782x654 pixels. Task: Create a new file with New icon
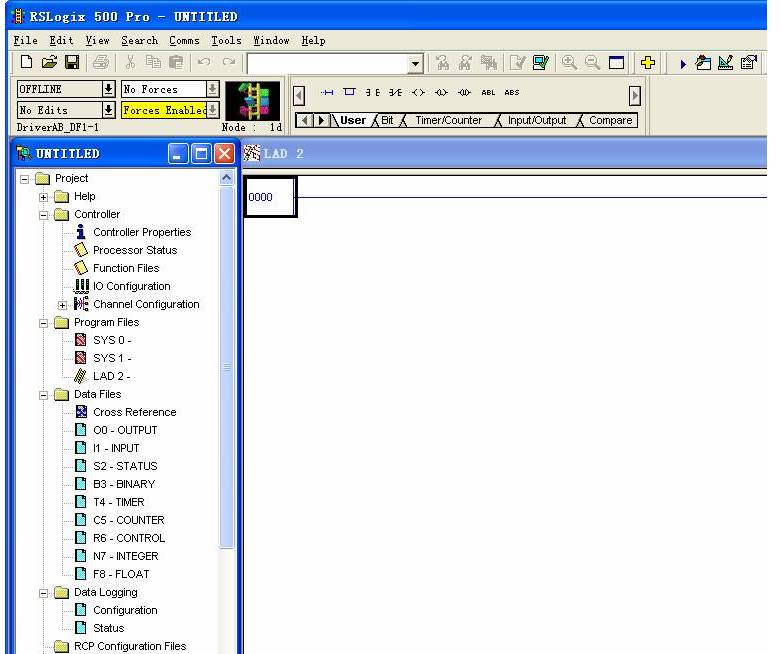(x=26, y=62)
